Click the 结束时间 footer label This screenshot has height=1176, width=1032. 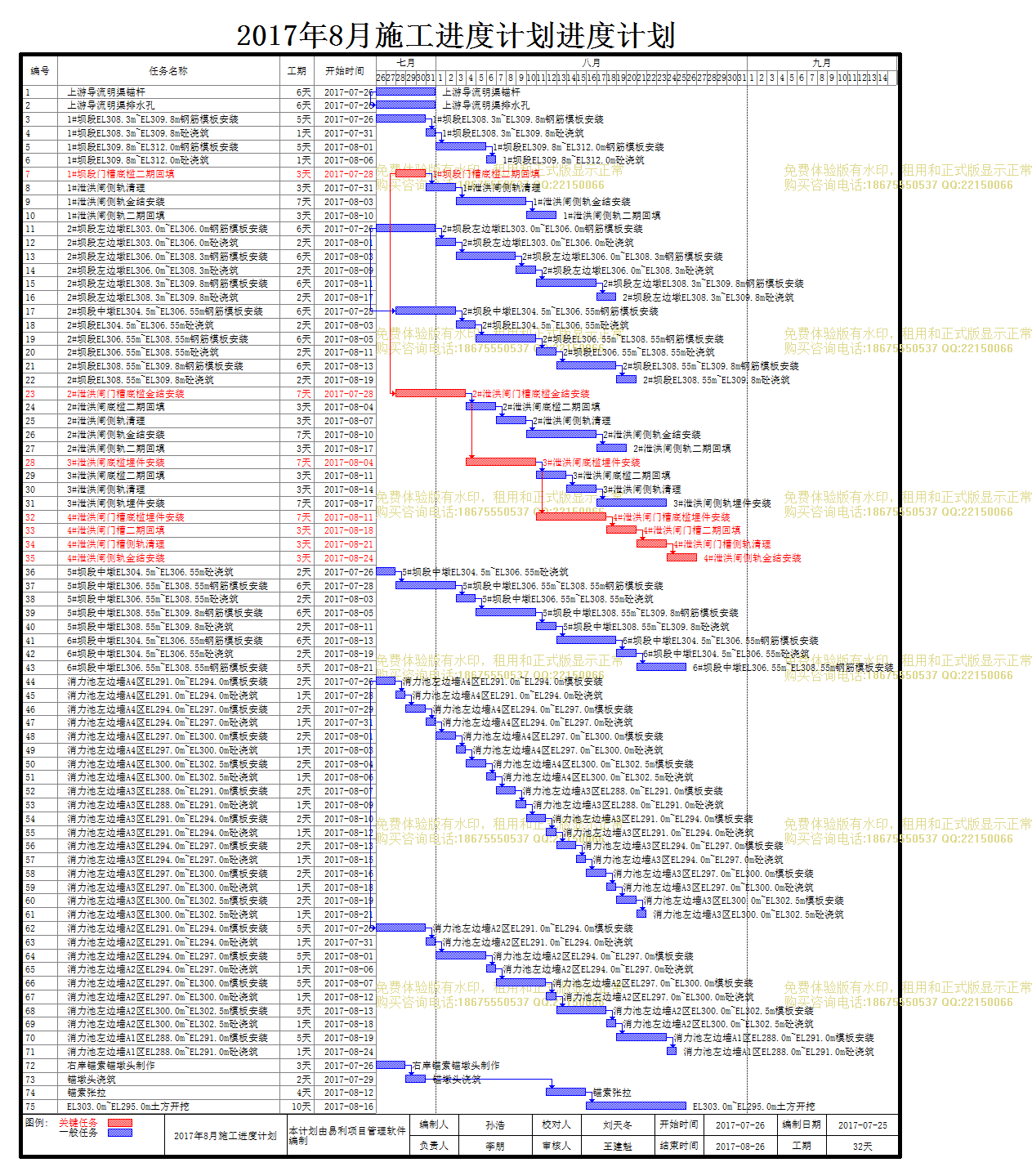(x=679, y=1146)
